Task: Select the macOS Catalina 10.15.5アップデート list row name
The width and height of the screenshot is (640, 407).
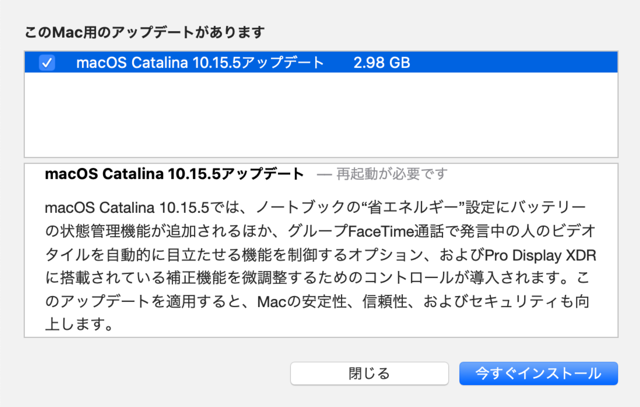Action: (200, 62)
